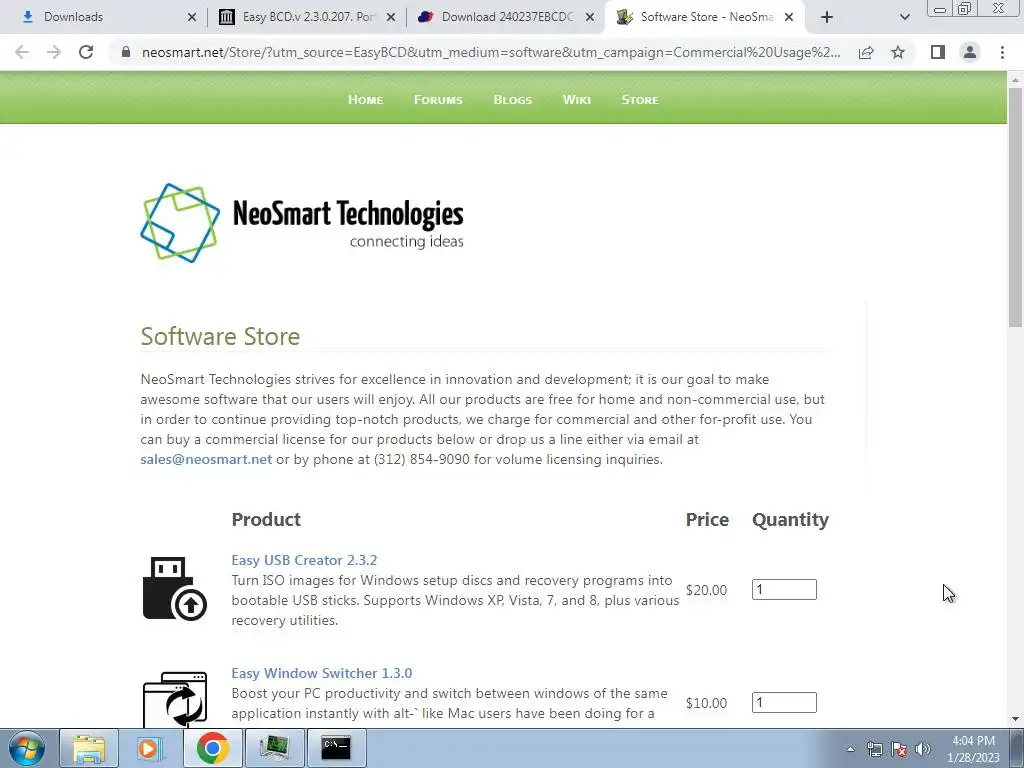Open Store in the navigation bar
This screenshot has height=768, width=1024.
point(640,100)
